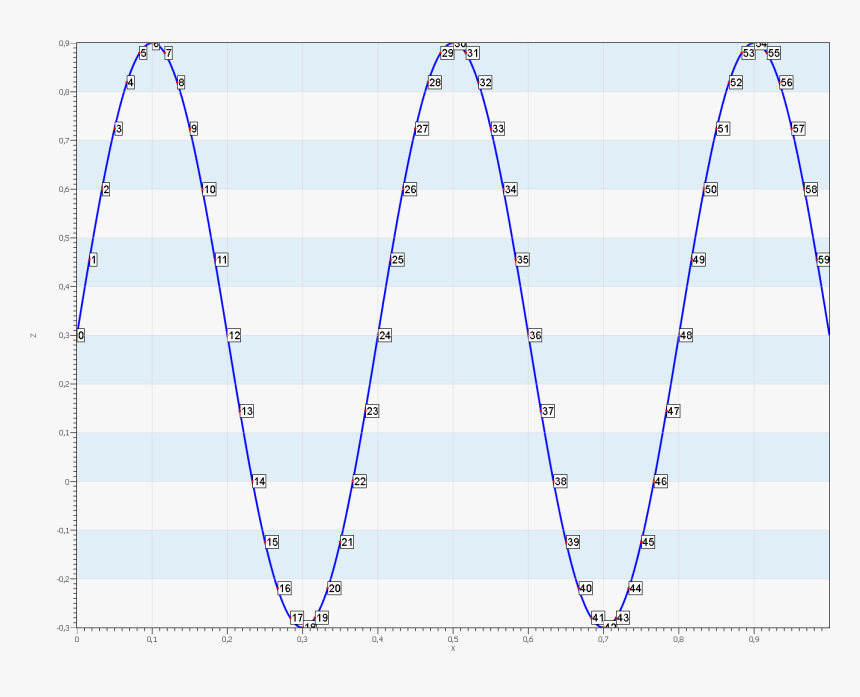Select data point label 22
Screen dimensions: 860x697
pos(359,482)
